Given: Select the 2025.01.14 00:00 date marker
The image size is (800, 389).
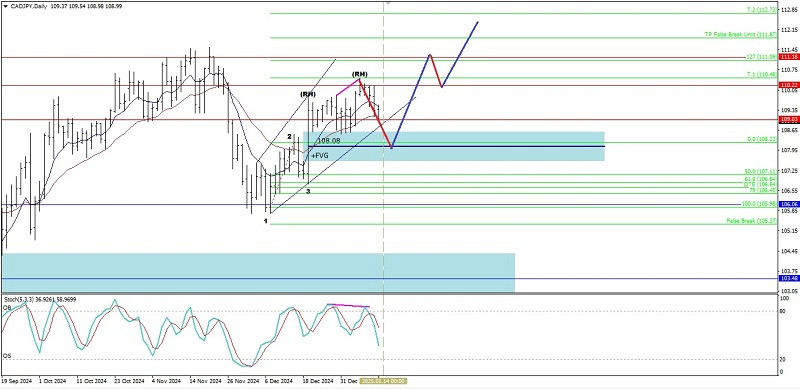Looking at the screenshot, I should point(383,381).
